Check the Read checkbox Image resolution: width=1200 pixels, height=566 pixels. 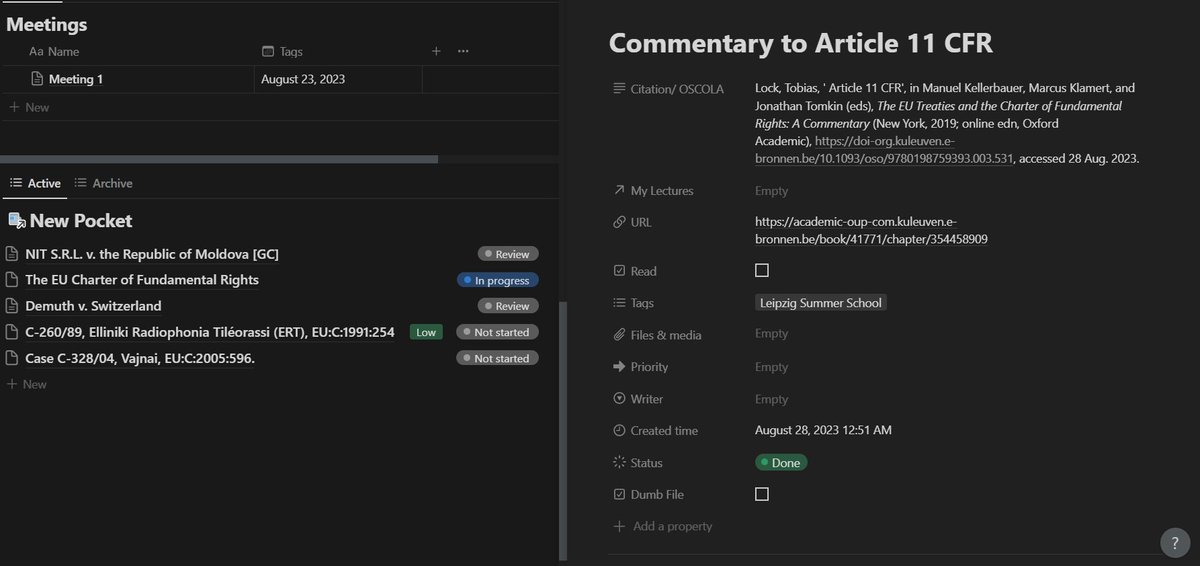[x=762, y=270]
